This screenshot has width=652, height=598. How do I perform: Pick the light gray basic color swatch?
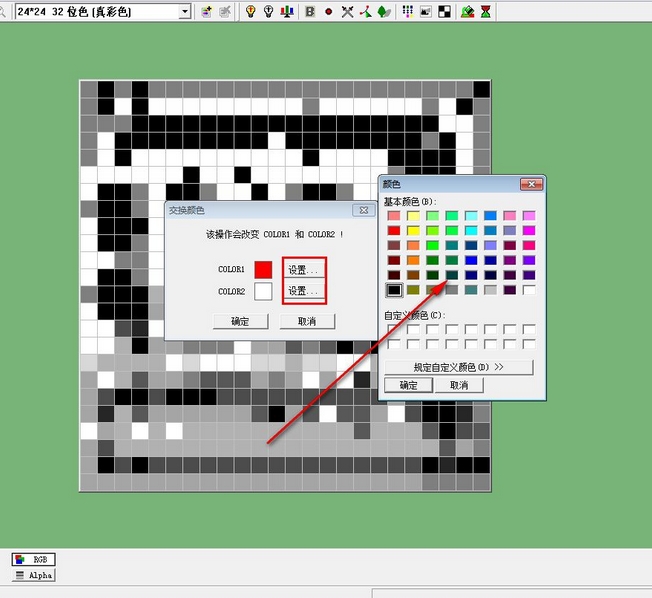click(x=490, y=290)
